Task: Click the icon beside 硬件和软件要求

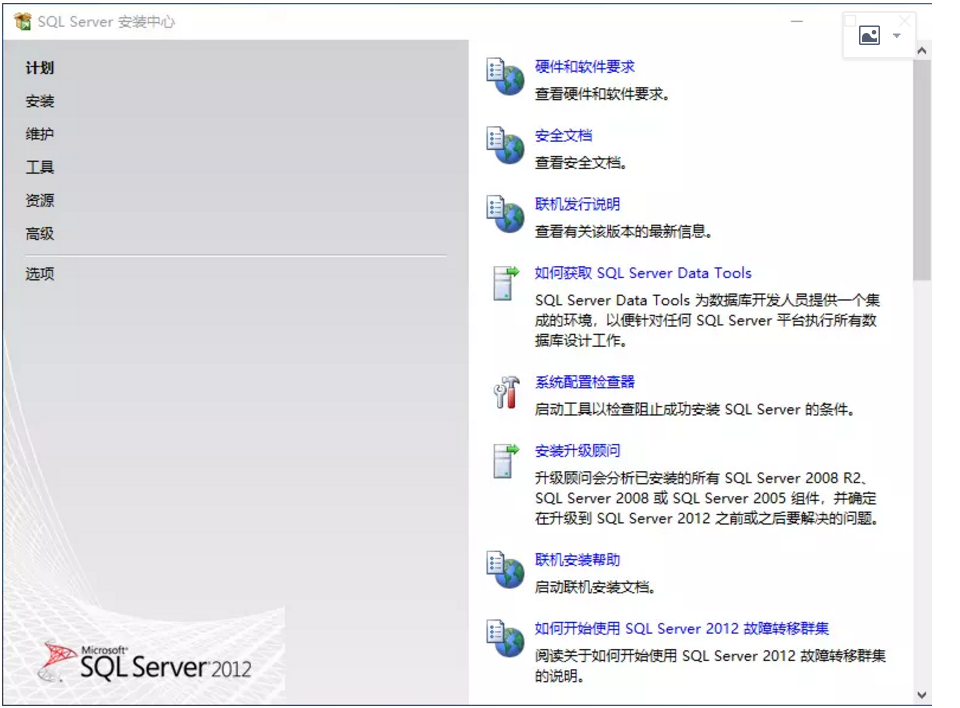Action: (506, 77)
